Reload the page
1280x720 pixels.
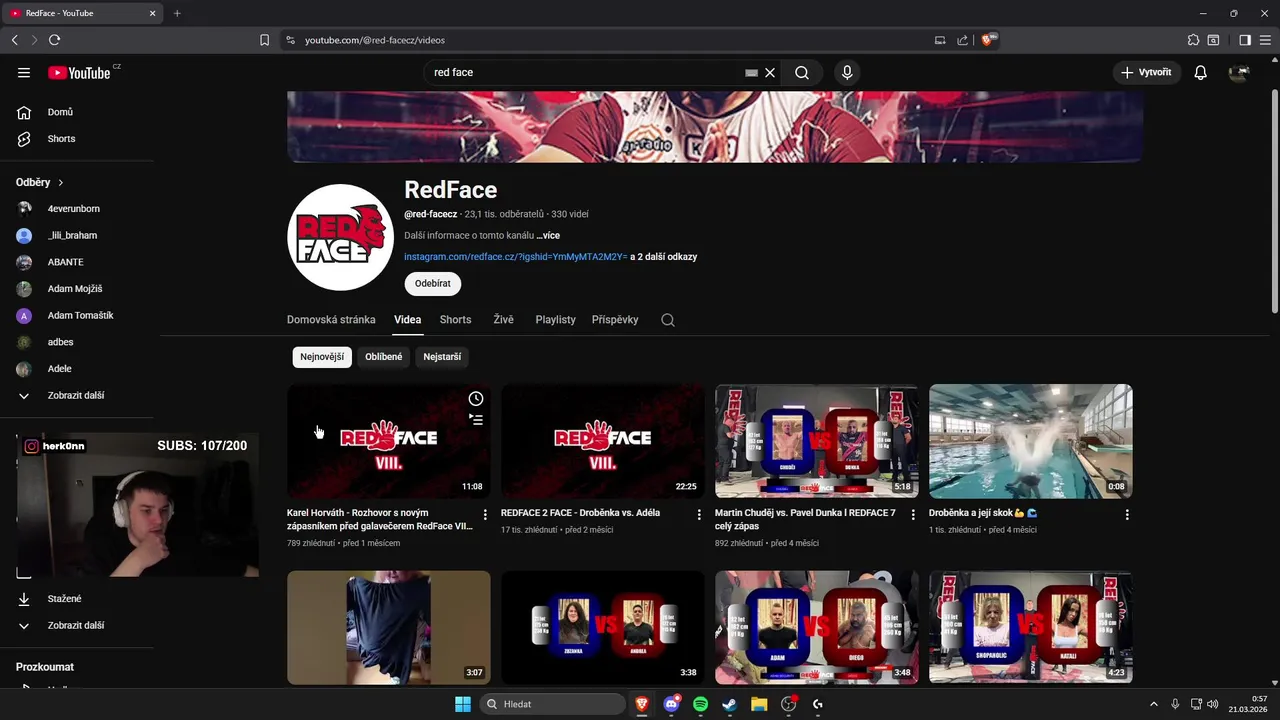[x=54, y=40]
